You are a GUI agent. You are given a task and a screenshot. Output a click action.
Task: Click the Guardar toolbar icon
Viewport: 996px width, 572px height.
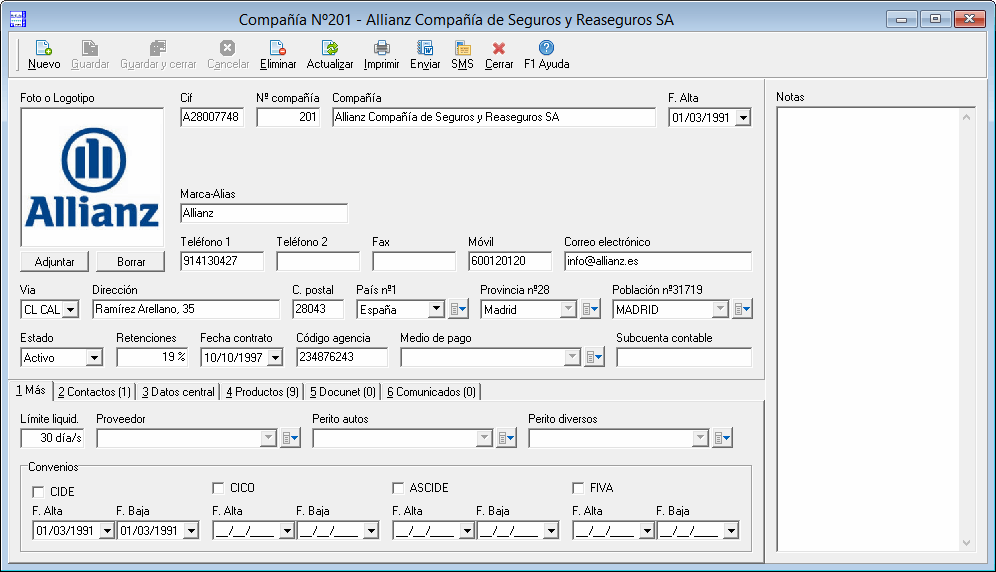click(90, 48)
